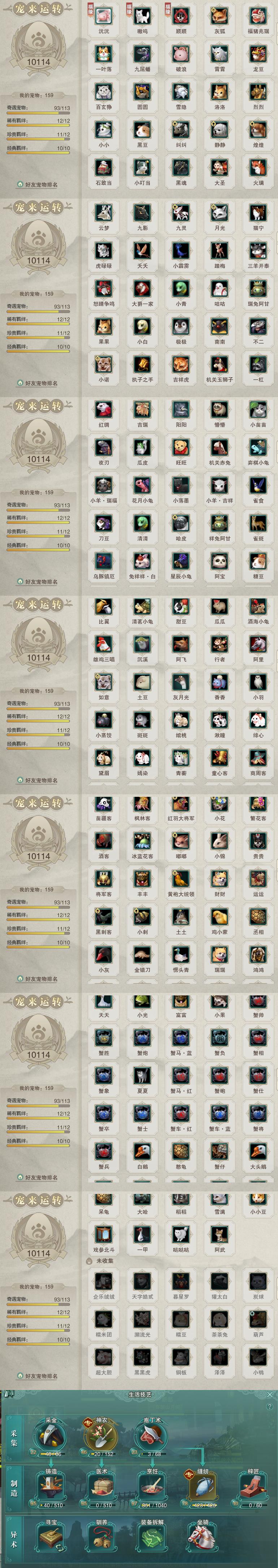Screen dimensions: 278x1568
Task: Click the help question mark in 生活技艺
Action: [x=269, y=1406]
